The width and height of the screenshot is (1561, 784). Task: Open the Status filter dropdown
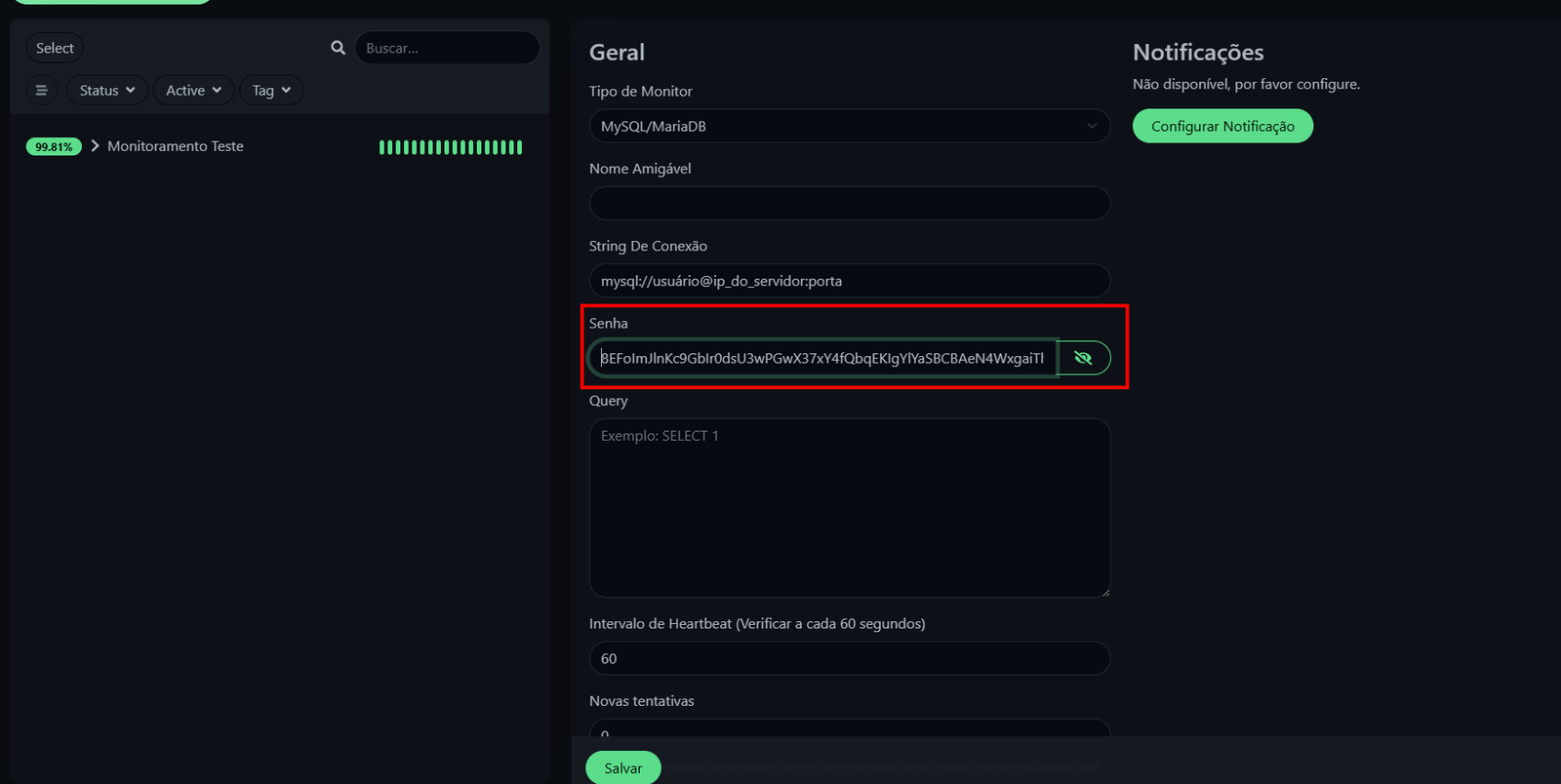click(107, 91)
